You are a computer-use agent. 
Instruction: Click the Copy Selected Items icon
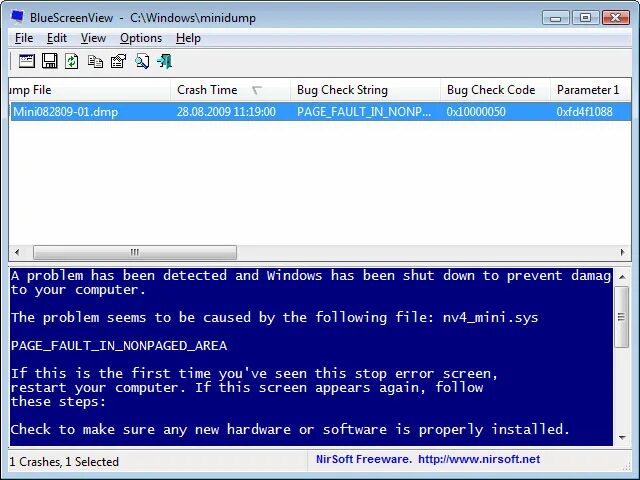tap(96, 62)
